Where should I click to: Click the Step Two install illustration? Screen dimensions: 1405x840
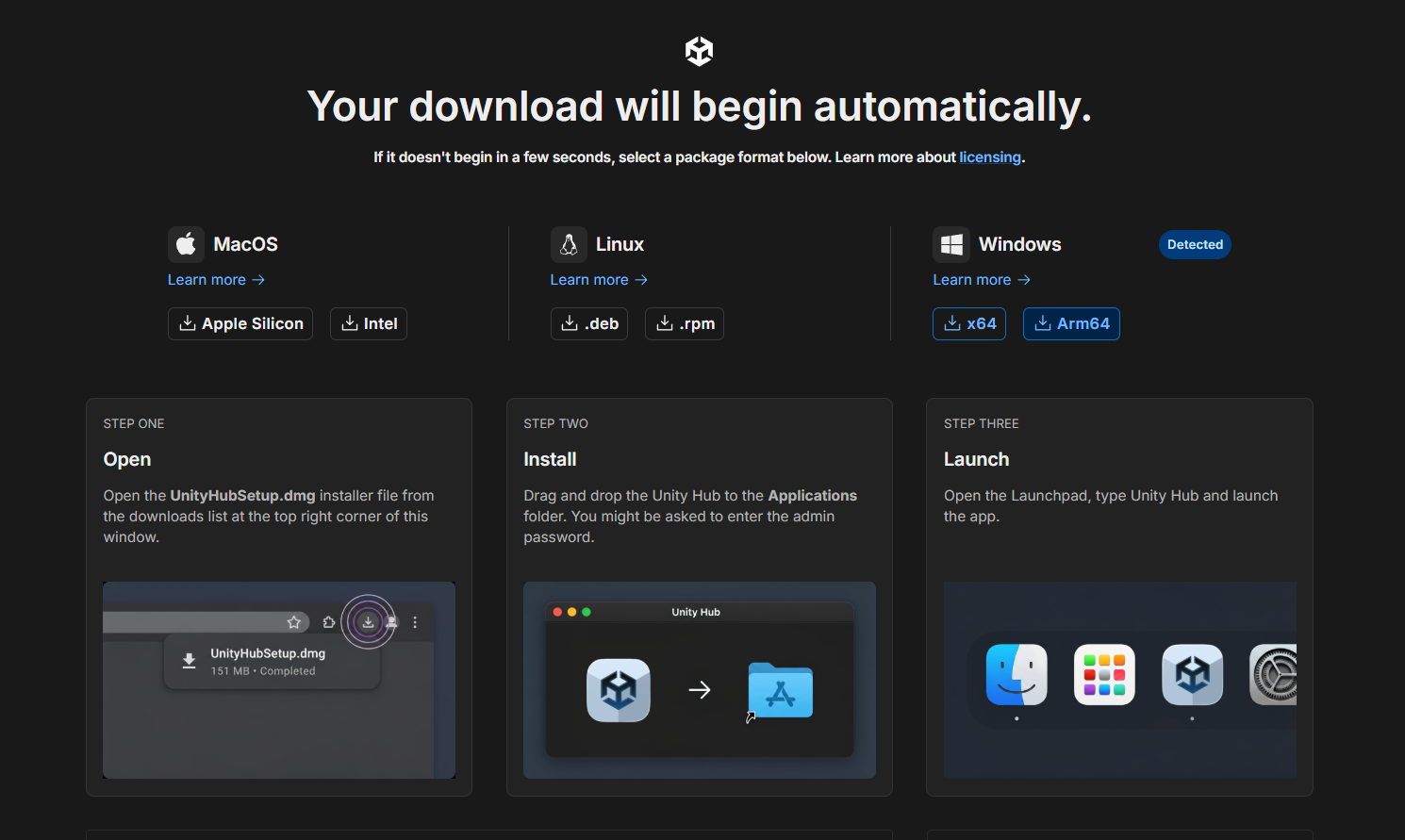(x=700, y=680)
